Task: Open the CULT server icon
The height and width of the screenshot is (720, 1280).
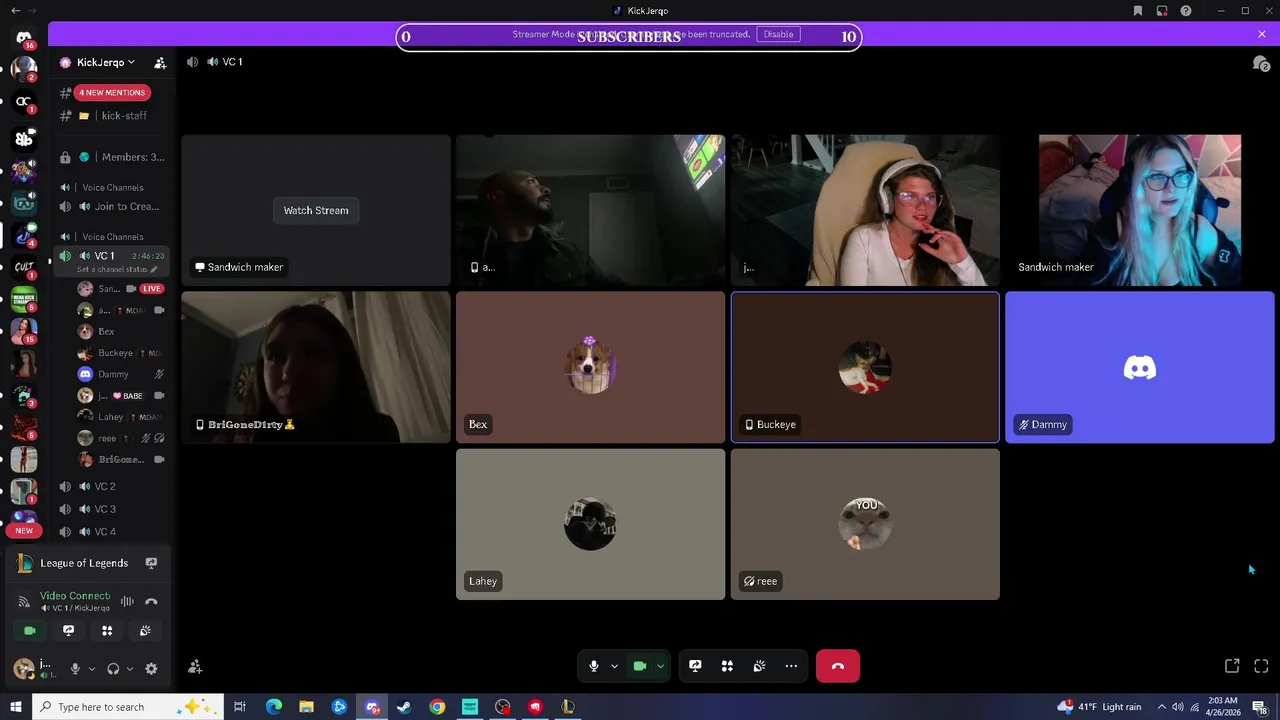Action: [x=24, y=267]
